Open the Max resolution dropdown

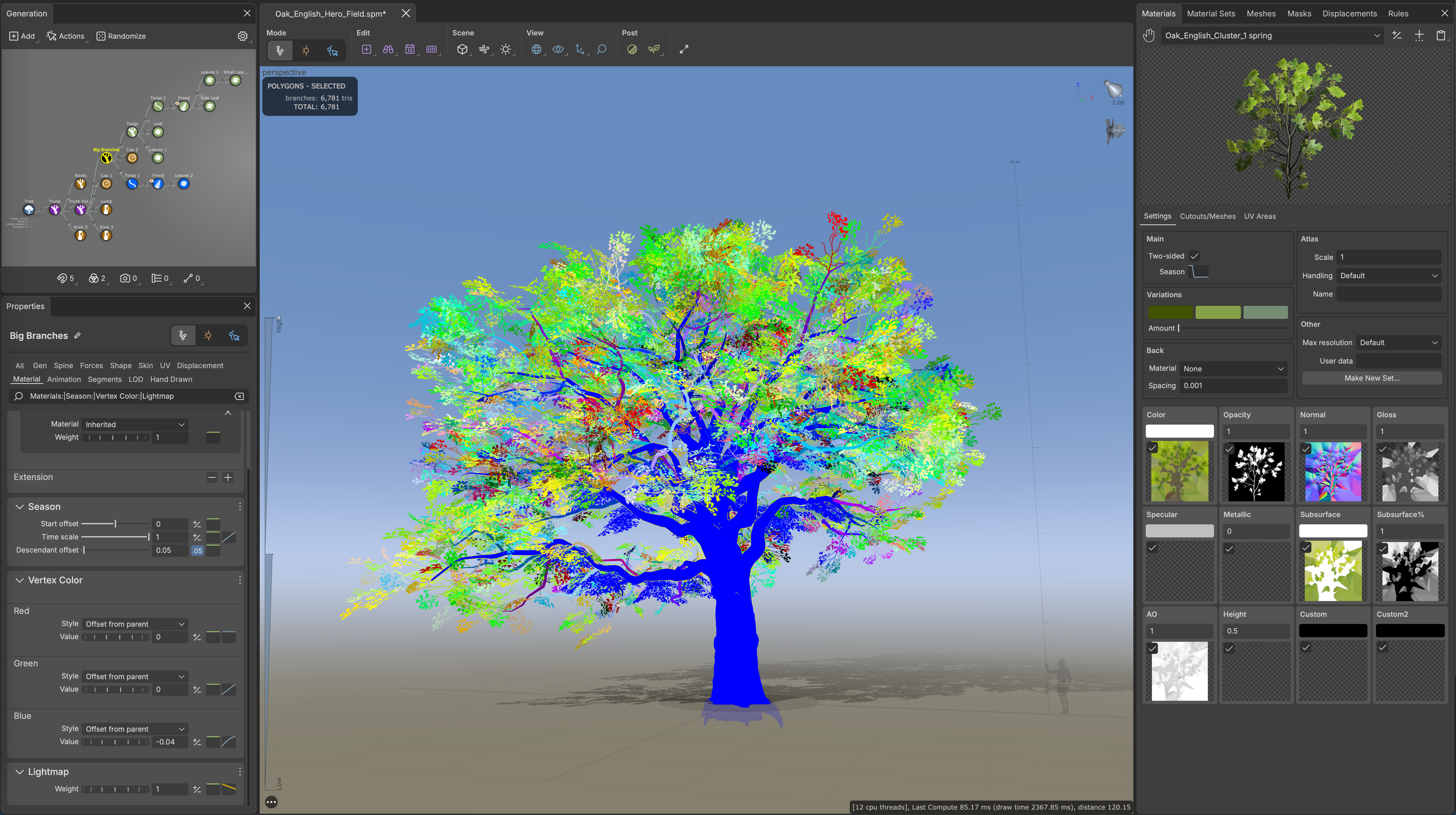pyautogui.click(x=1398, y=343)
